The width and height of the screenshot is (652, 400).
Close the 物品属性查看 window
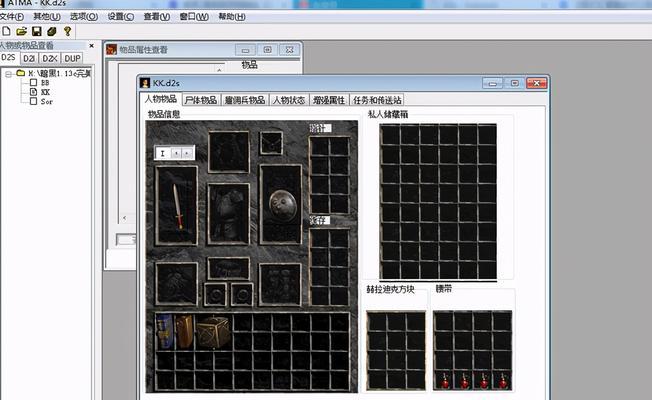coord(289,50)
